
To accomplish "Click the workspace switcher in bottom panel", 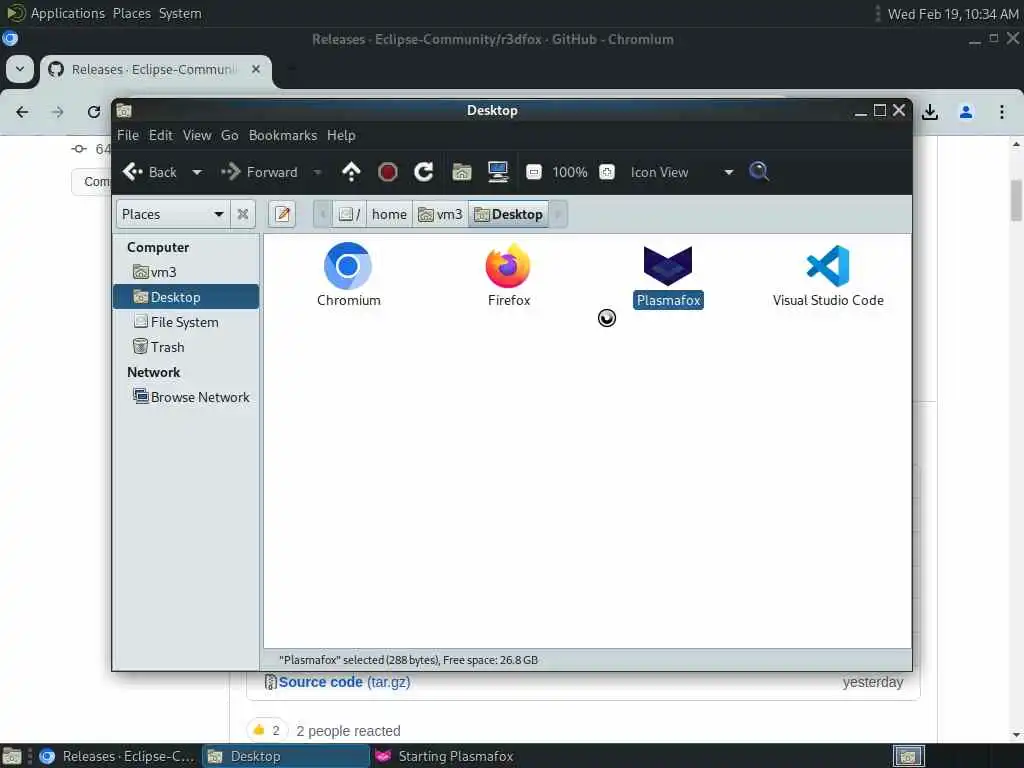I will tap(908, 756).
